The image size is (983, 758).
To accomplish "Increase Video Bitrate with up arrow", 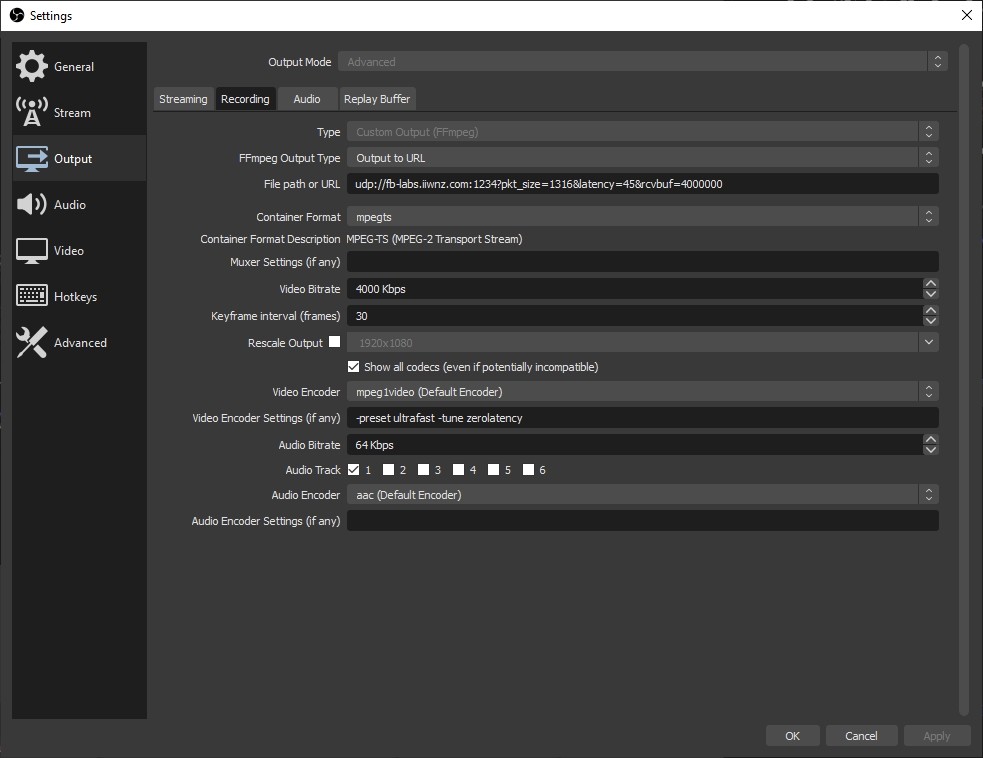I will pyautogui.click(x=931, y=283).
